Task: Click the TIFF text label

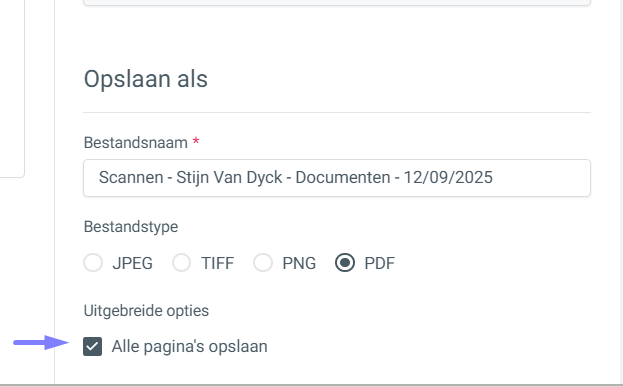Action: (217, 263)
